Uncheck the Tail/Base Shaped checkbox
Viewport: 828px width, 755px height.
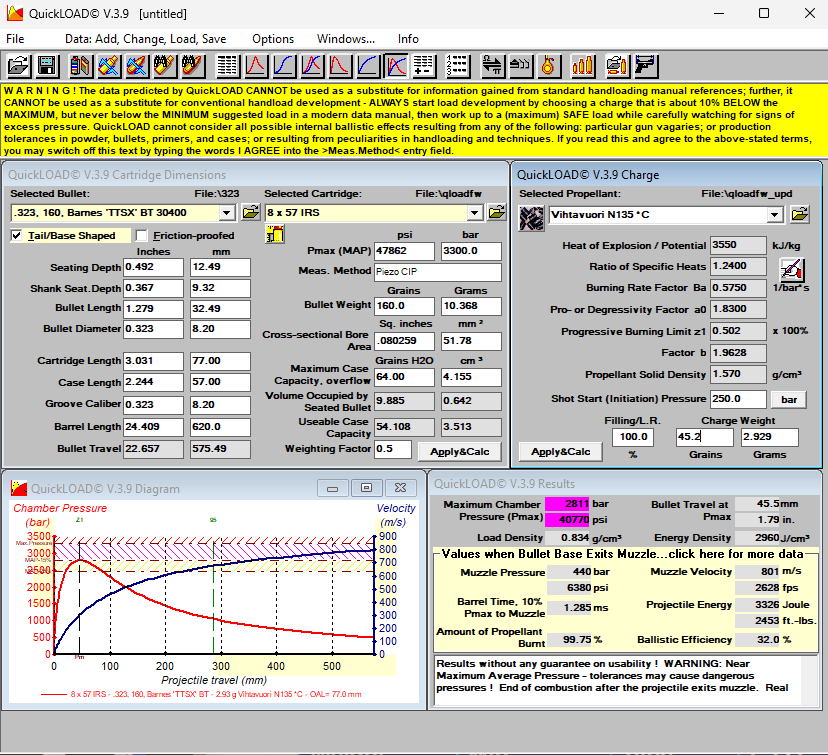pos(18,236)
